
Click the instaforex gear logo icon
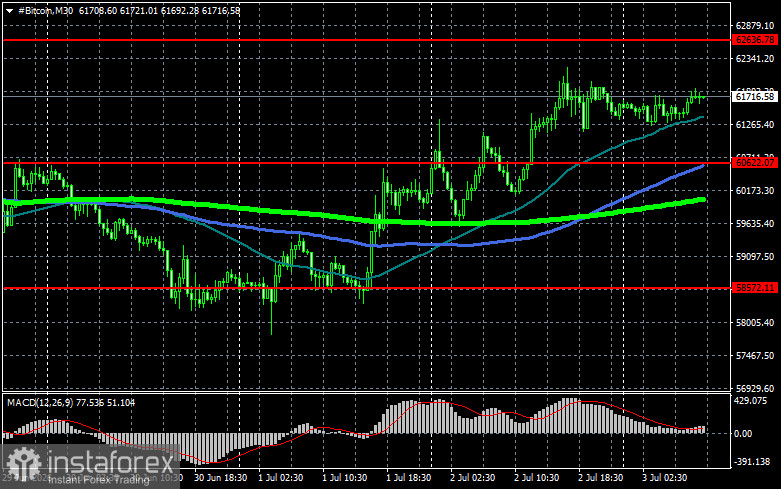tap(23, 463)
